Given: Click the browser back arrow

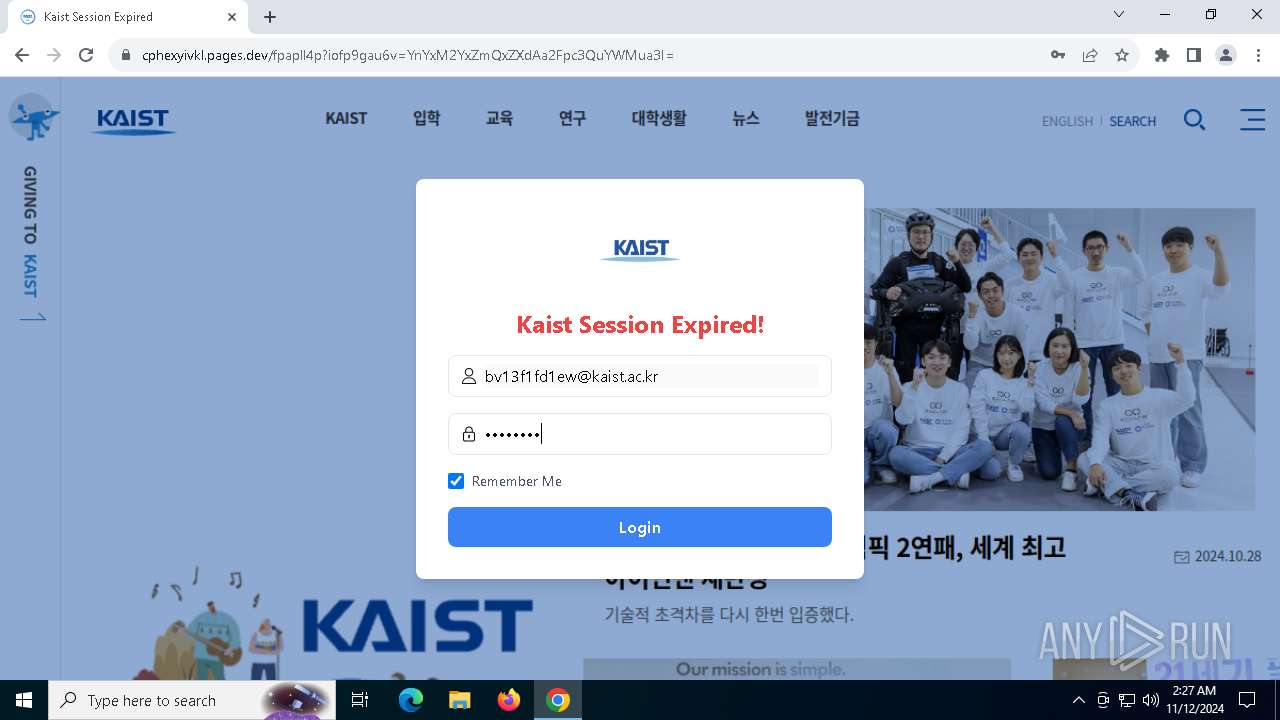Looking at the screenshot, I should [22, 55].
